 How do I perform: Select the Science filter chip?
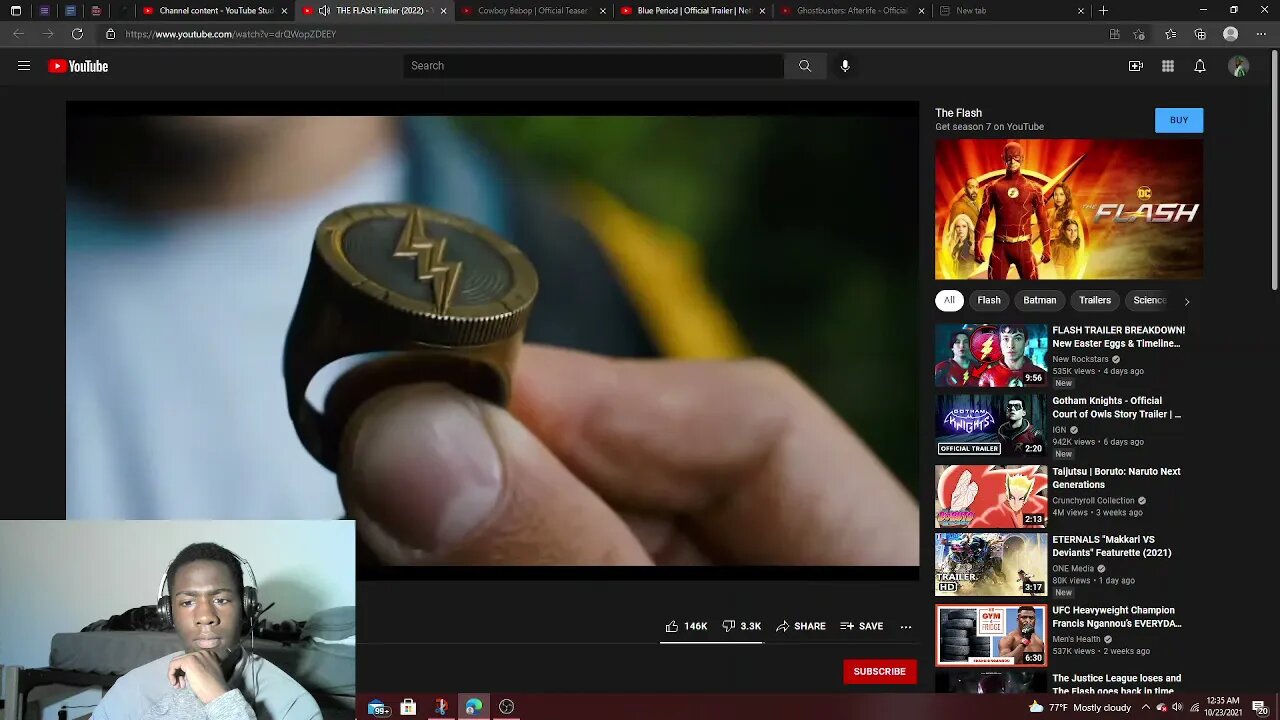[1148, 300]
